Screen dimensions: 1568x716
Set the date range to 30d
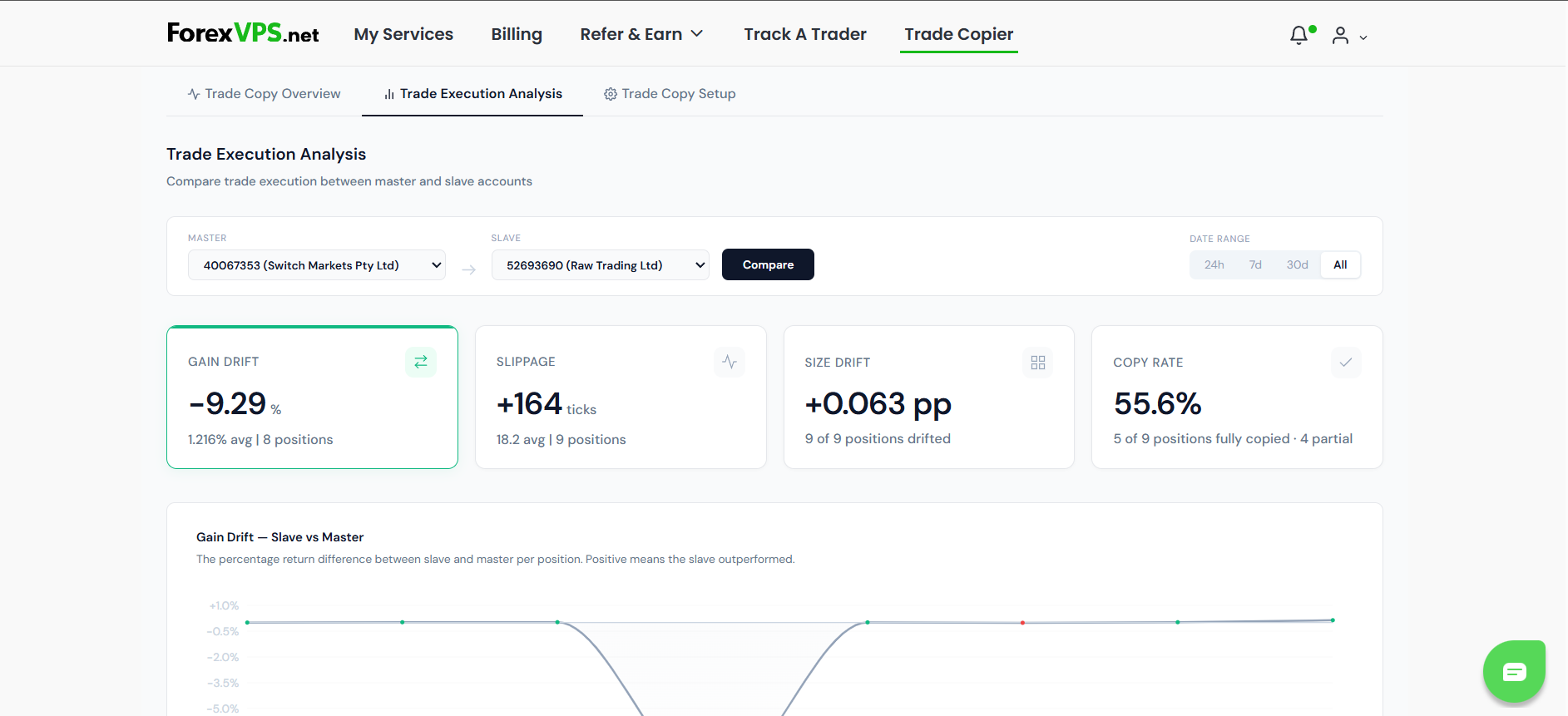point(1298,264)
